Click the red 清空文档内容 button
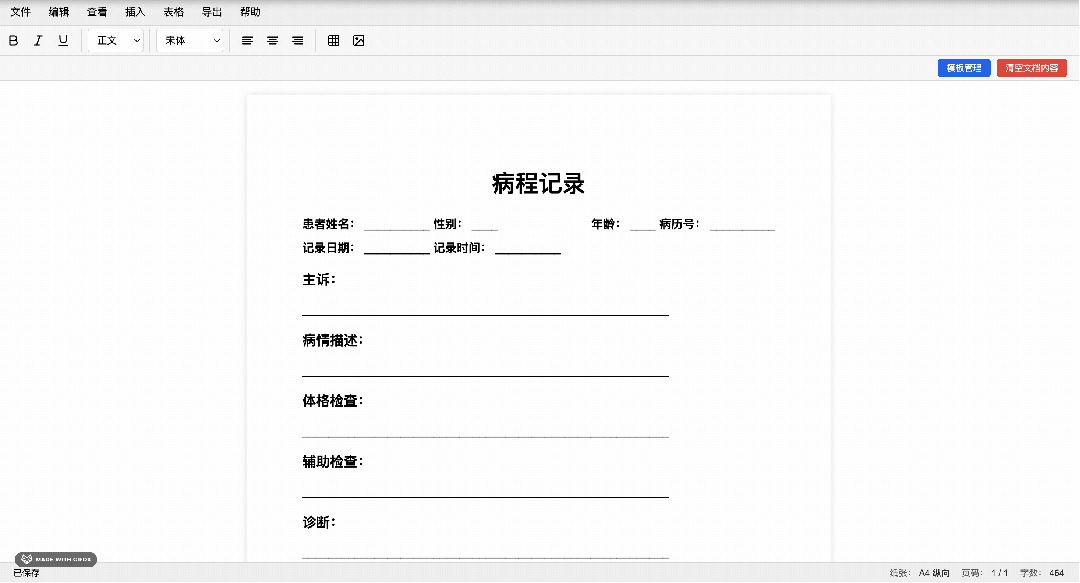The width and height of the screenshot is (1080, 583). point(1032,68)
